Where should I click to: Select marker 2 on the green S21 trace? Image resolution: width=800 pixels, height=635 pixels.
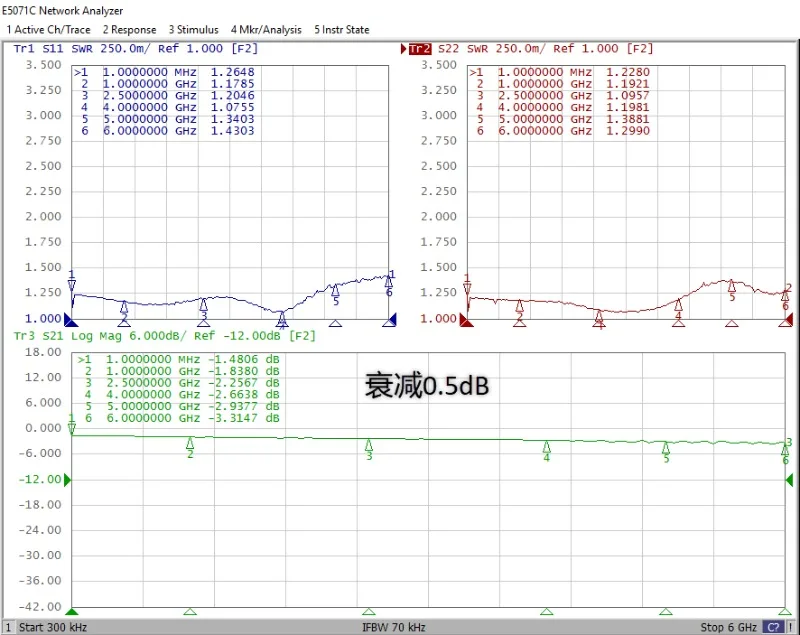[190, 445]
